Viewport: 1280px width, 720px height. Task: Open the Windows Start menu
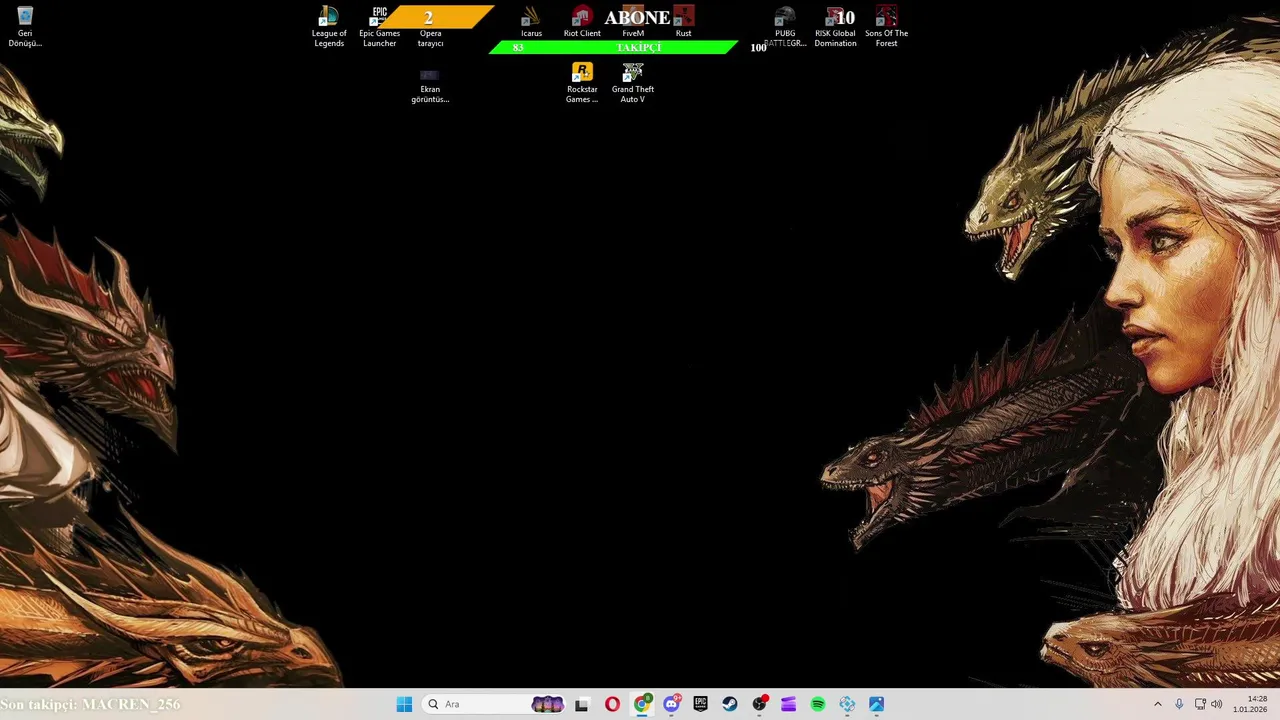point(404,704)
